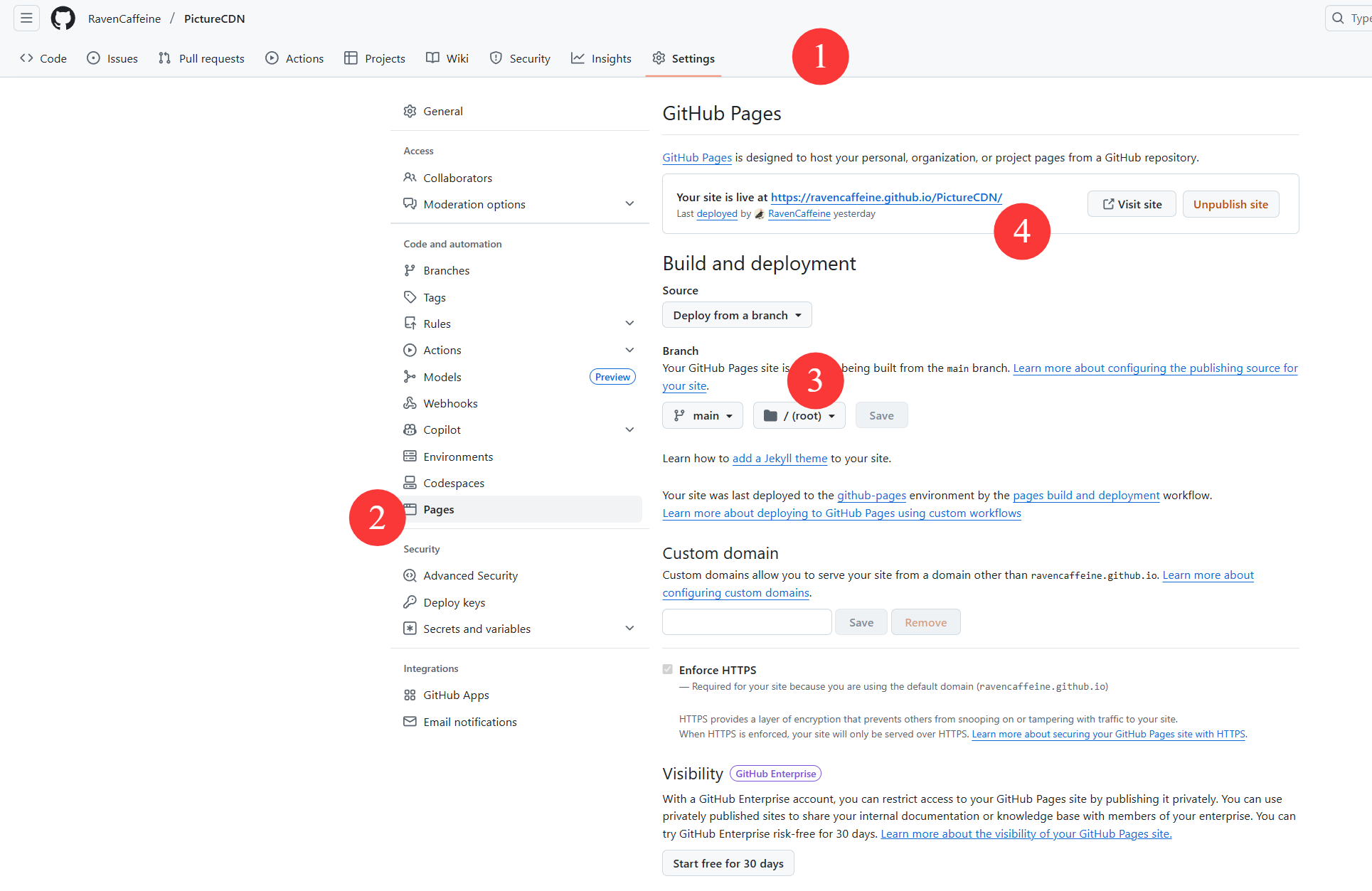This screenshot has height=891, width=1372.
Task: Click the Deploy keys key icon
Action: pos(410,602)
